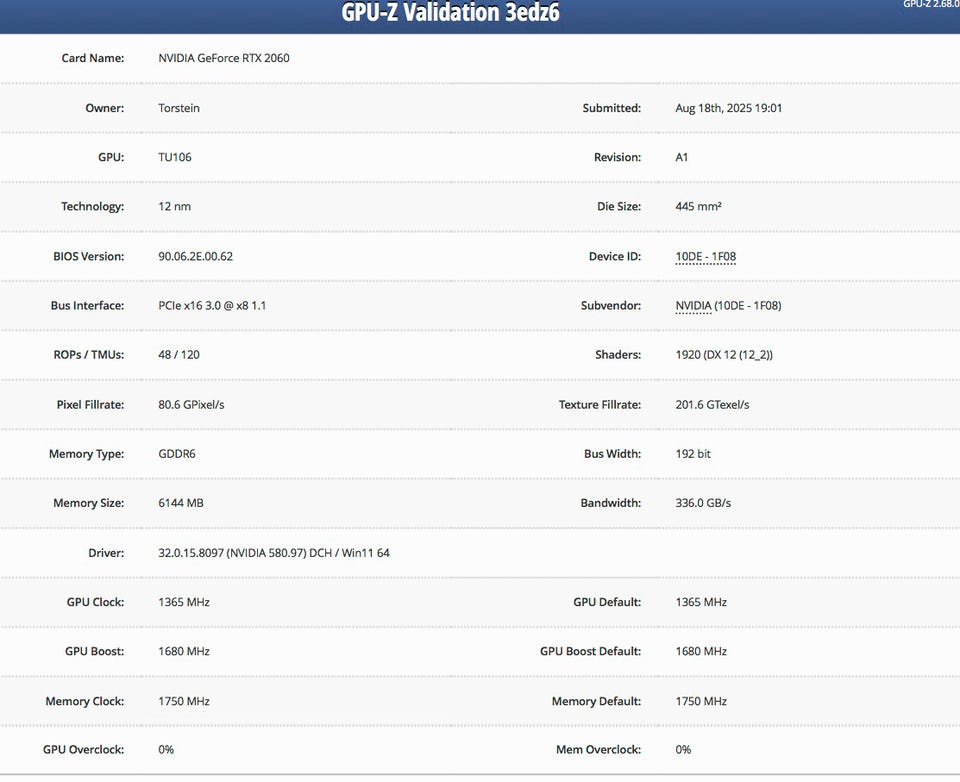Select pixel fillrate 80.6 GPixel/s
This screenshot has height=782, width=960.
191,405
